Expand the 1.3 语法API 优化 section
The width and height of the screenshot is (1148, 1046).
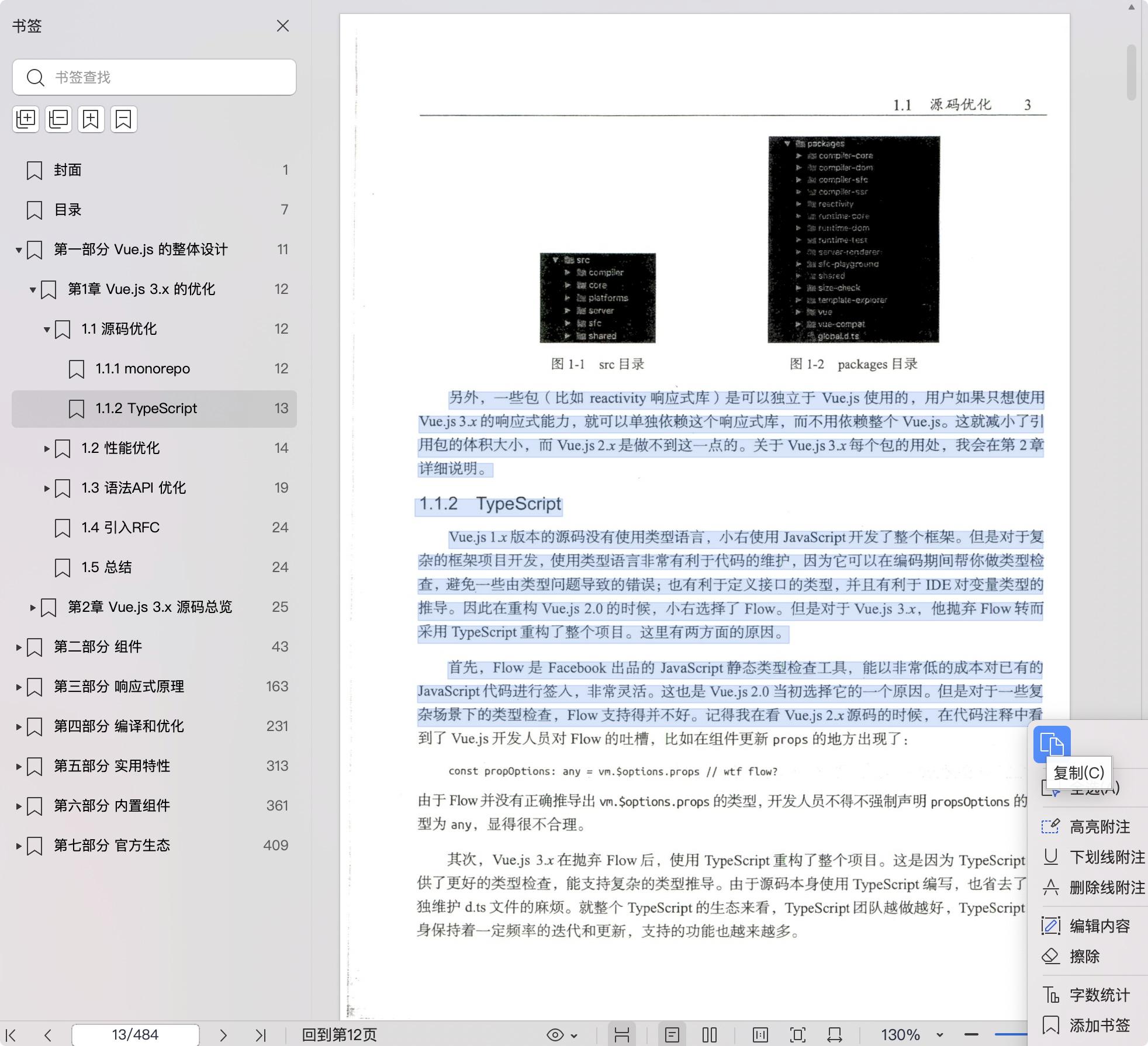point(47,489)
